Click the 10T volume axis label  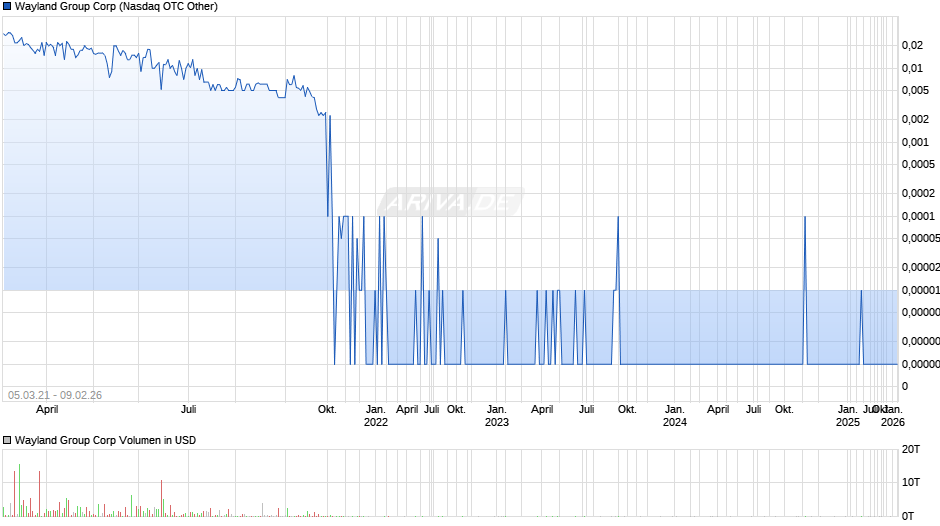coord(911,482)
